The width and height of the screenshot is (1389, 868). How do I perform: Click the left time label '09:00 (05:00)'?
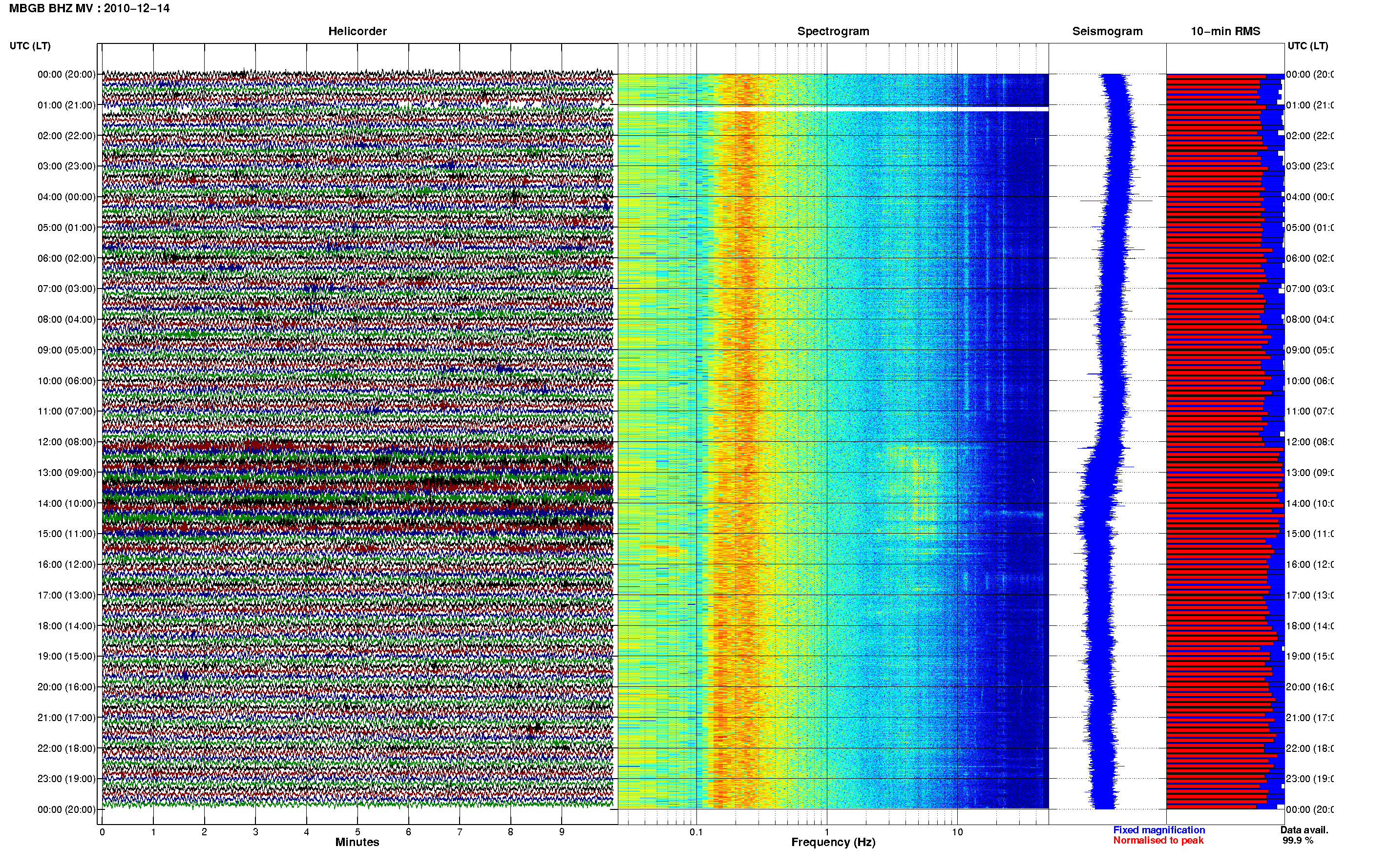[66, 350]
